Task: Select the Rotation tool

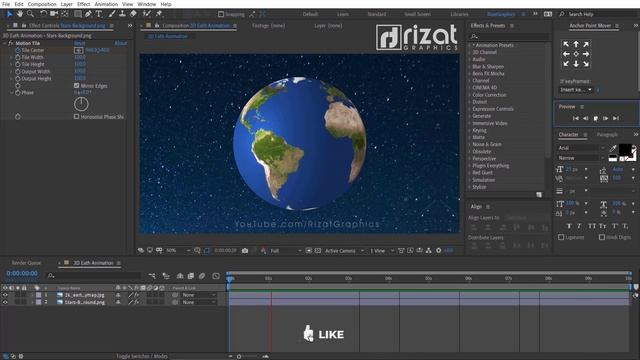Action: pyautogui.click(x=43, y=14)
